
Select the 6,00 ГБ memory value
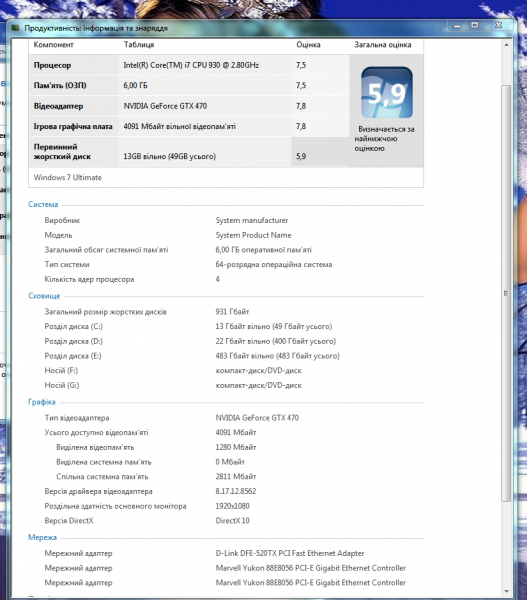click(135, 85)
